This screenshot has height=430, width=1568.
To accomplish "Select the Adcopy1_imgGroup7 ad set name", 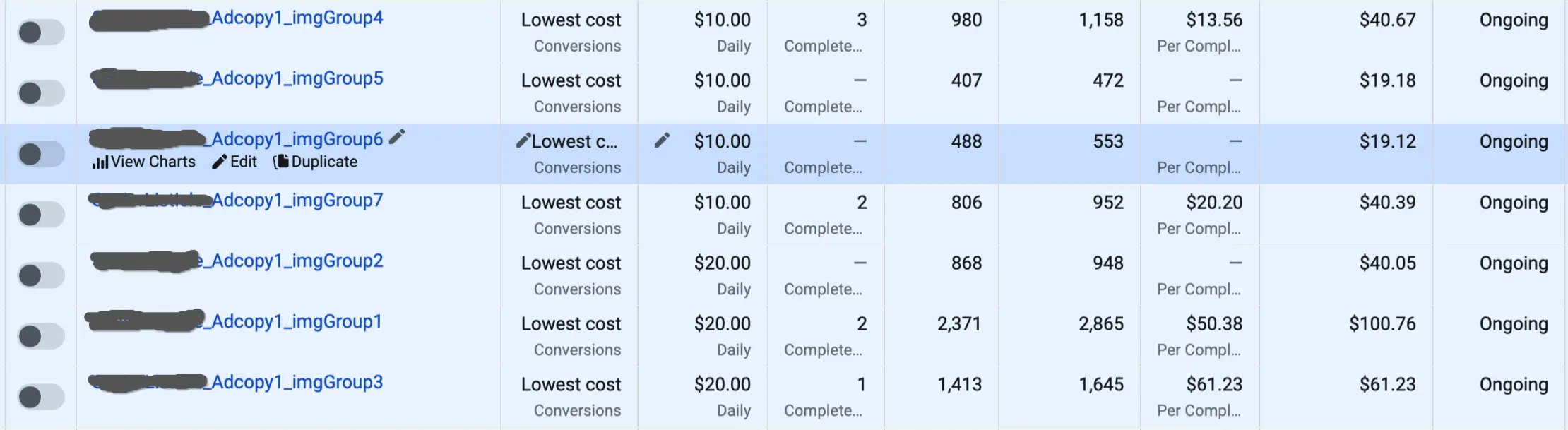I will tap(297, 201).
